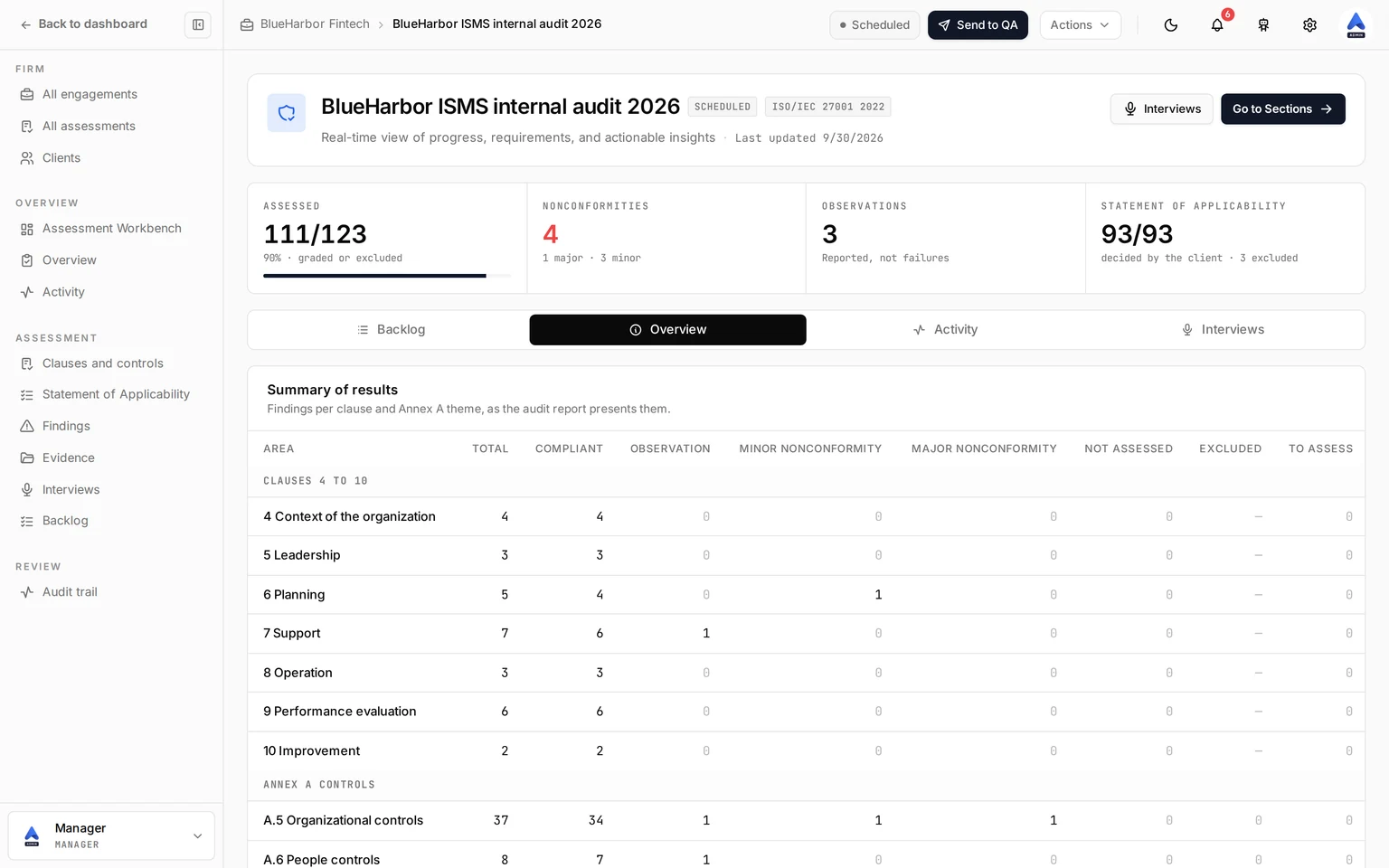The image size is (1389, 868).
Task: Click '9 Performance evaluation' row label
Action: click(340, 712)
